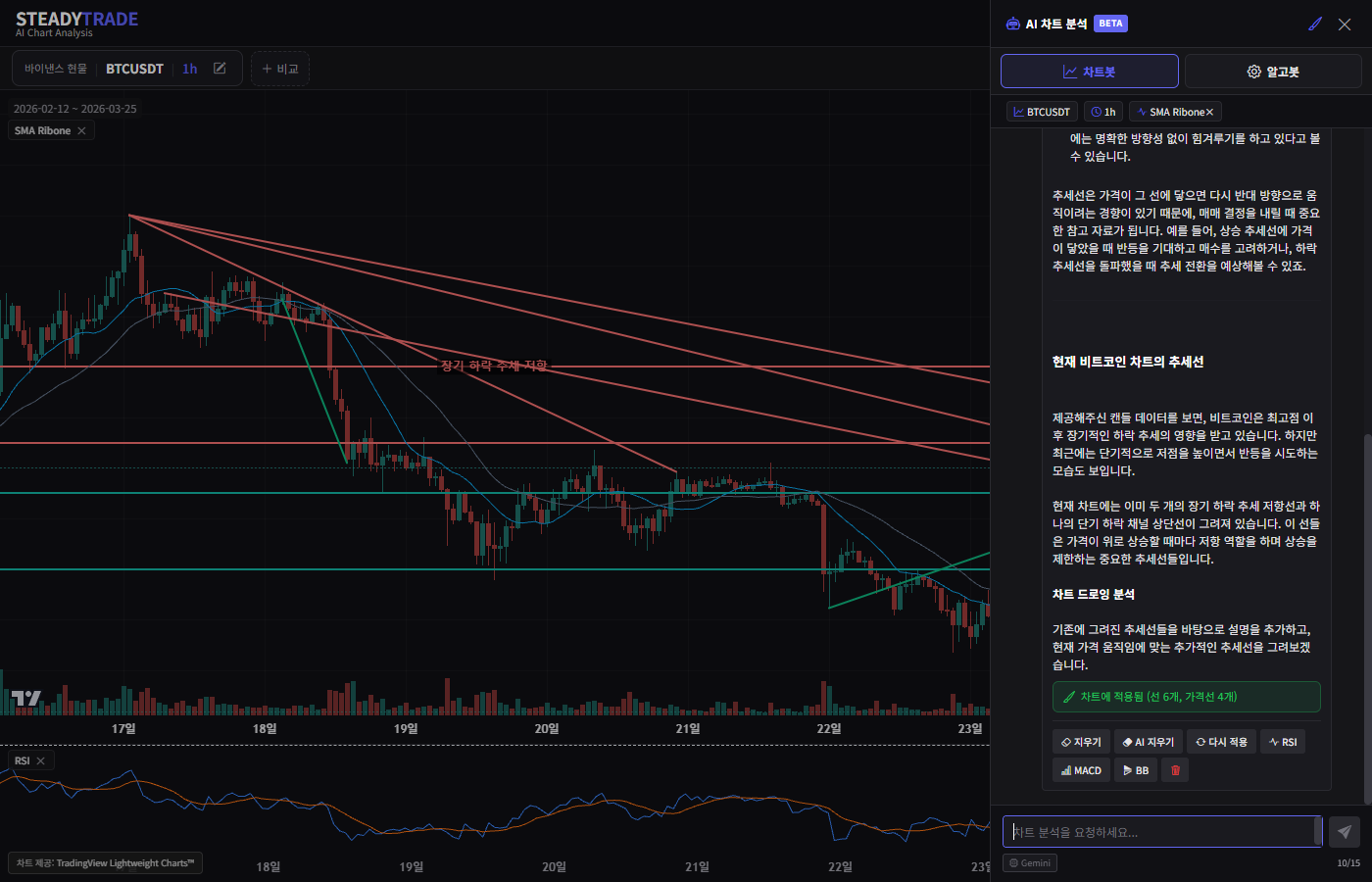Viewport: 1372px width, 882px height.
Task: Click the TradingView Lightweight Charts attribution
Action: 105,863
